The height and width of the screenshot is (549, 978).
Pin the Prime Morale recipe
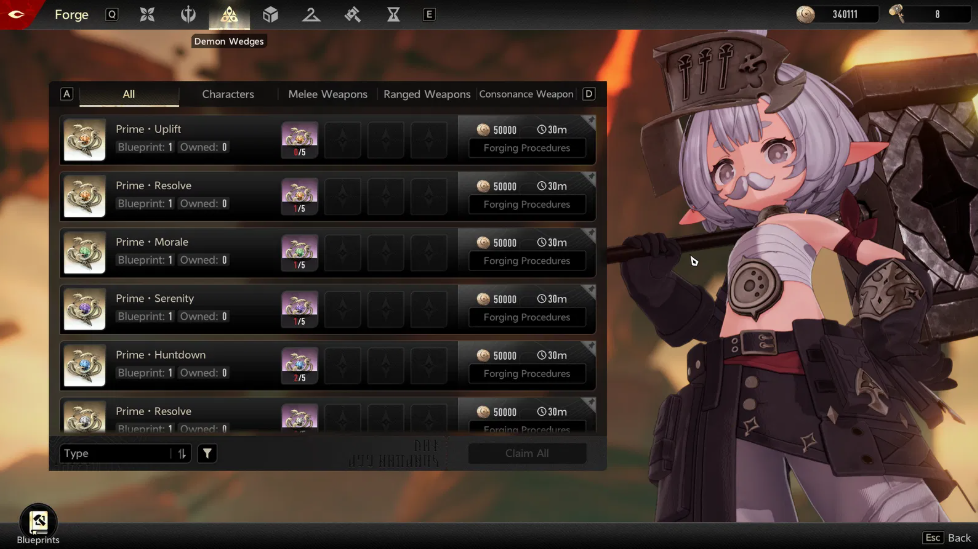coord(590,233)
